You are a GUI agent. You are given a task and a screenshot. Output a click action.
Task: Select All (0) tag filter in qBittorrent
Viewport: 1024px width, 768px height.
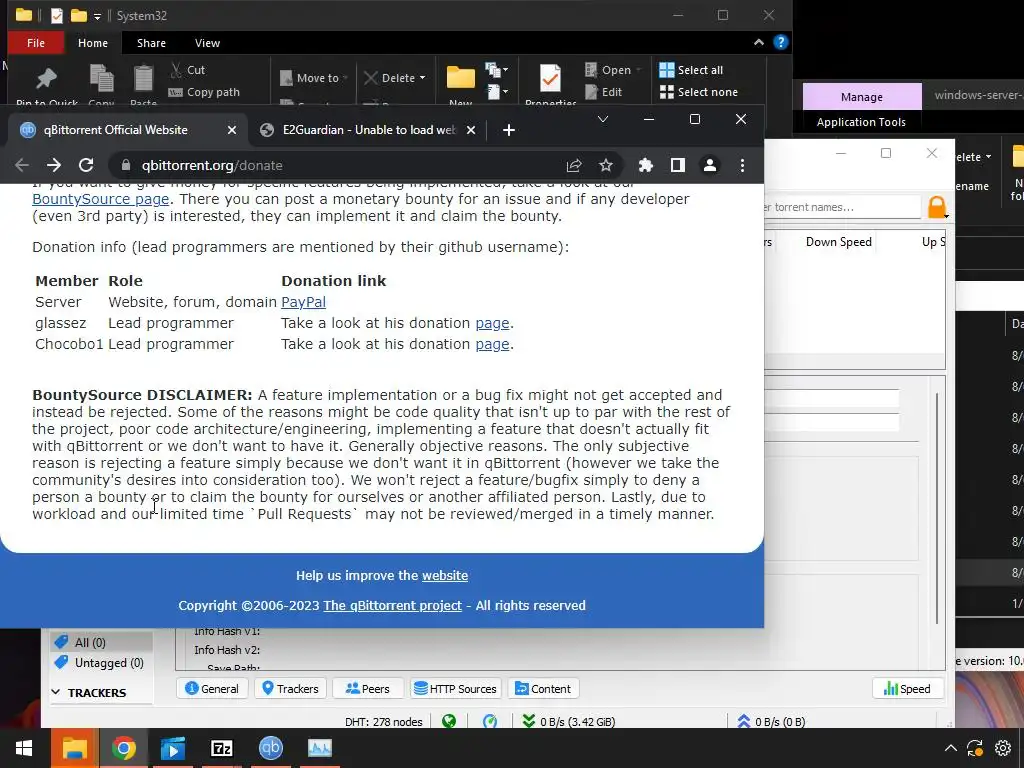click(x=101, y=643)
